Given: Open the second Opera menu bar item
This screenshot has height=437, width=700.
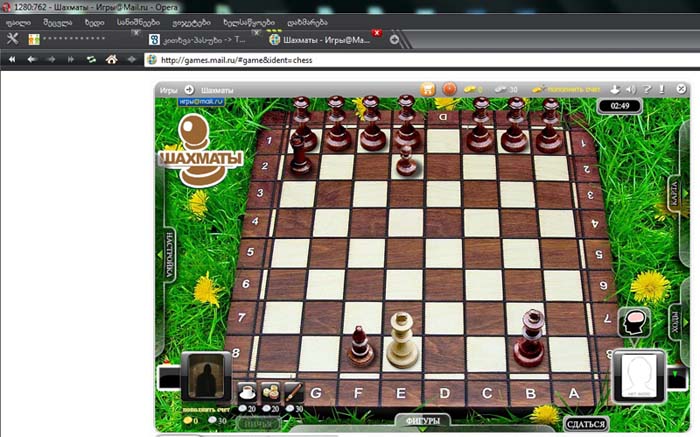Looking at the screenshot, I should point(58,22).
